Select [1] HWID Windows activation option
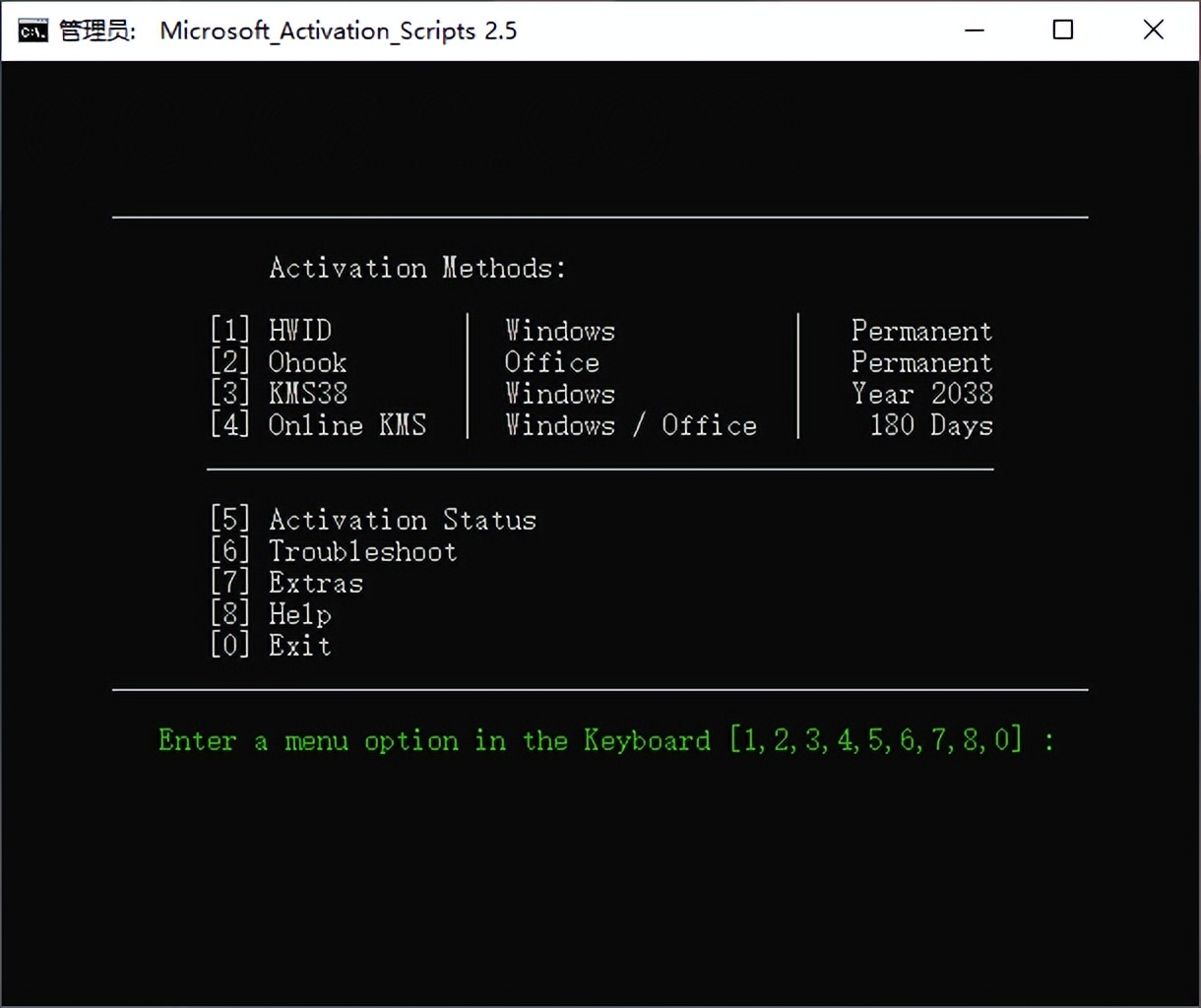This screenshot has width=1201, height=1008. pos(271,331)
